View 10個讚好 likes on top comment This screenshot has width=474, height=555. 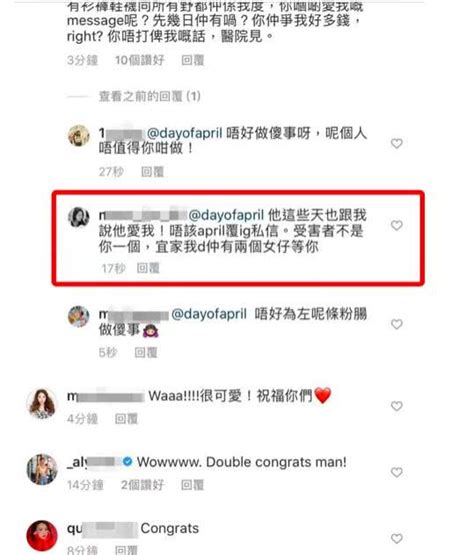pyautogui.click(x=139, y=60)
